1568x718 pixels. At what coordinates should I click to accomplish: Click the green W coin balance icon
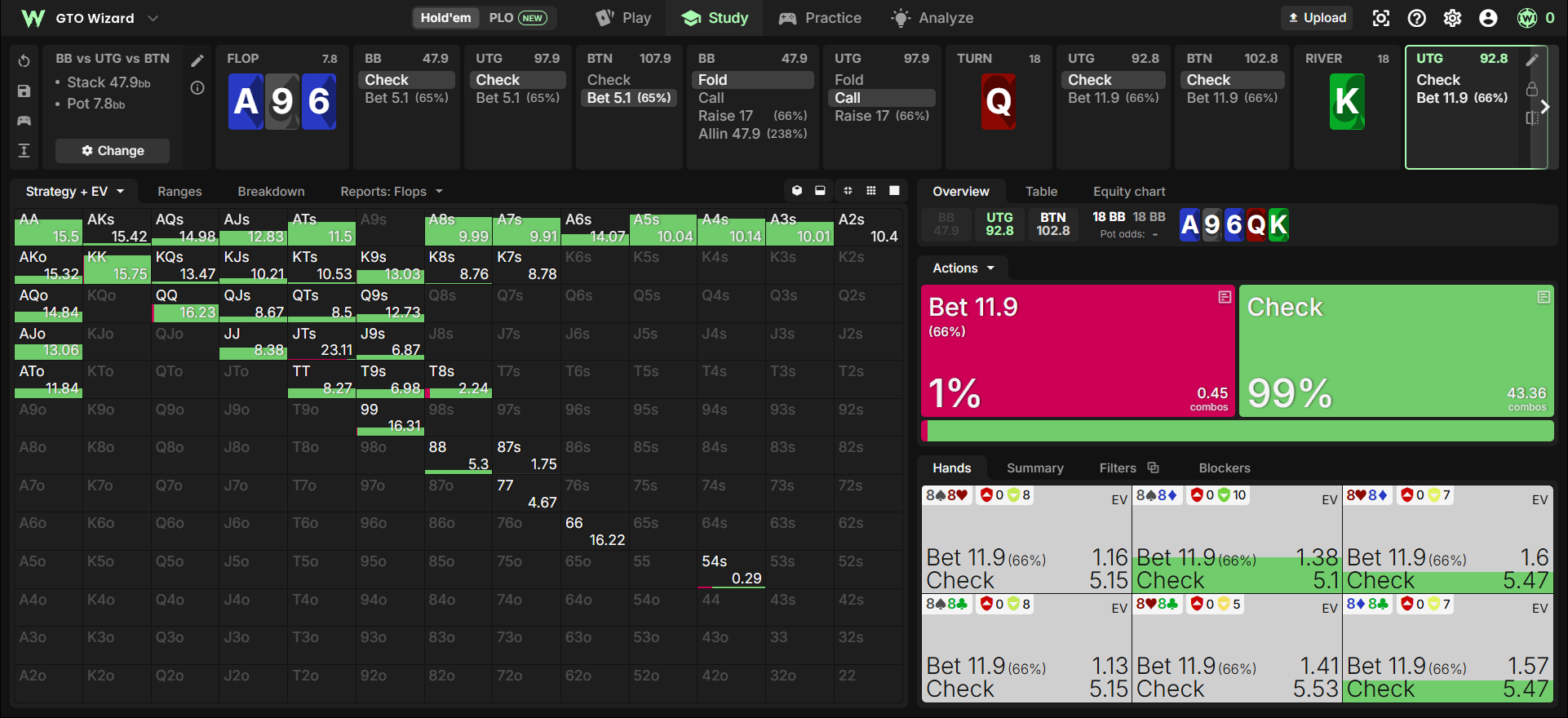1527,18
